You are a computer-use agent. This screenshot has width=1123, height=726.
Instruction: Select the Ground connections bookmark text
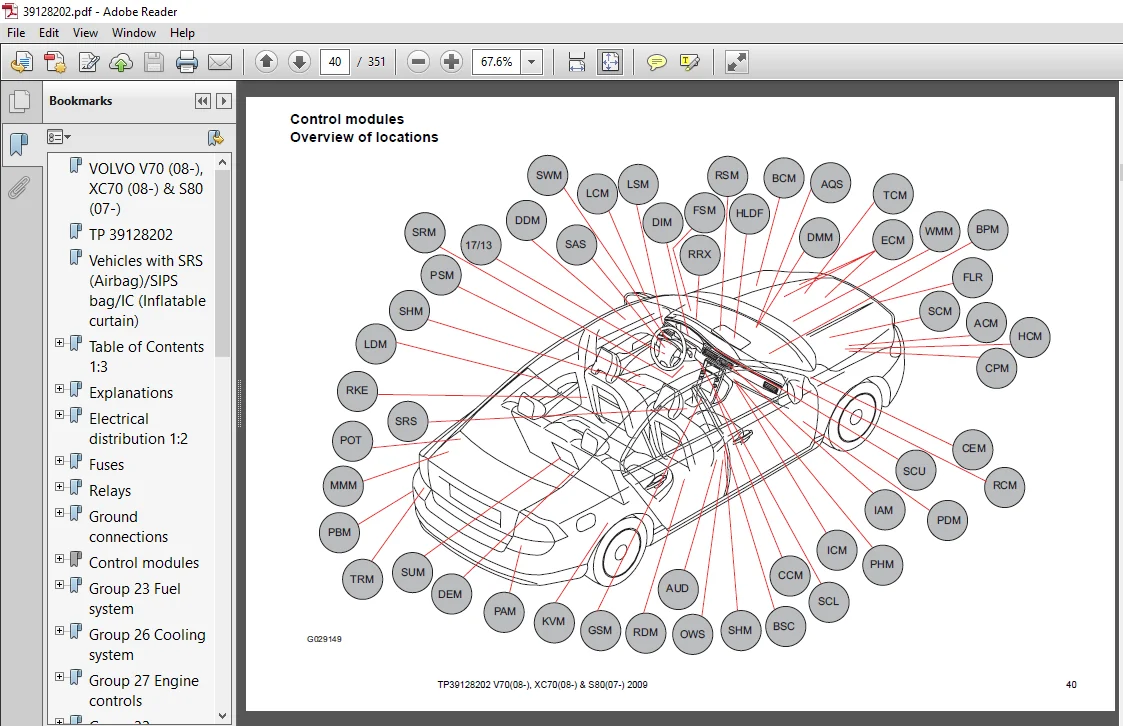coord(128,526)
